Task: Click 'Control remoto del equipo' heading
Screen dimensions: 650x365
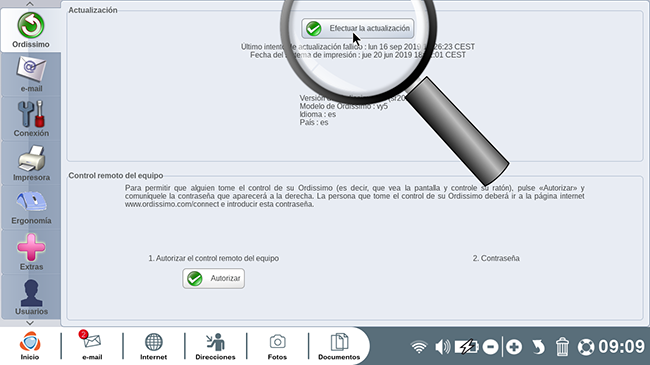Action: 116,175
